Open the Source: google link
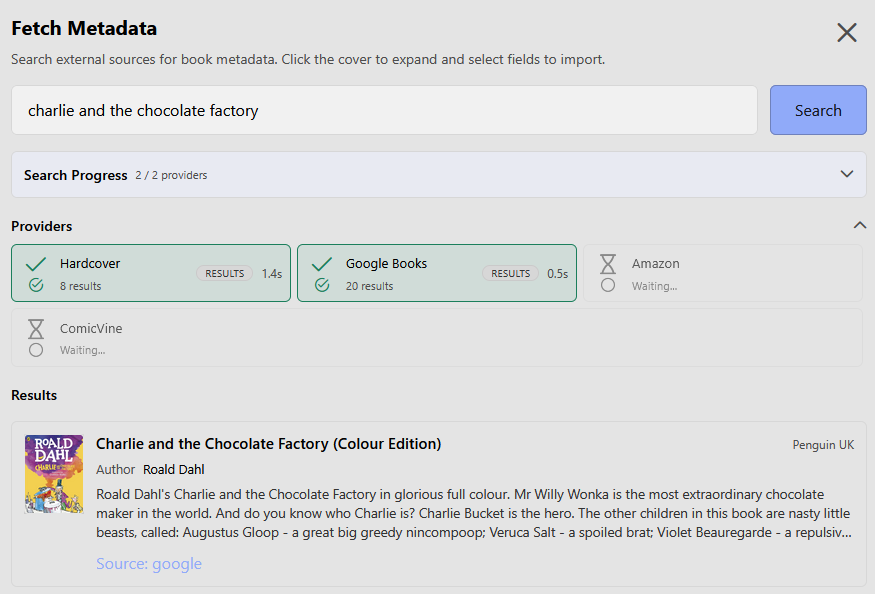This screenshot has height=594, width=875. pos(149,564)
